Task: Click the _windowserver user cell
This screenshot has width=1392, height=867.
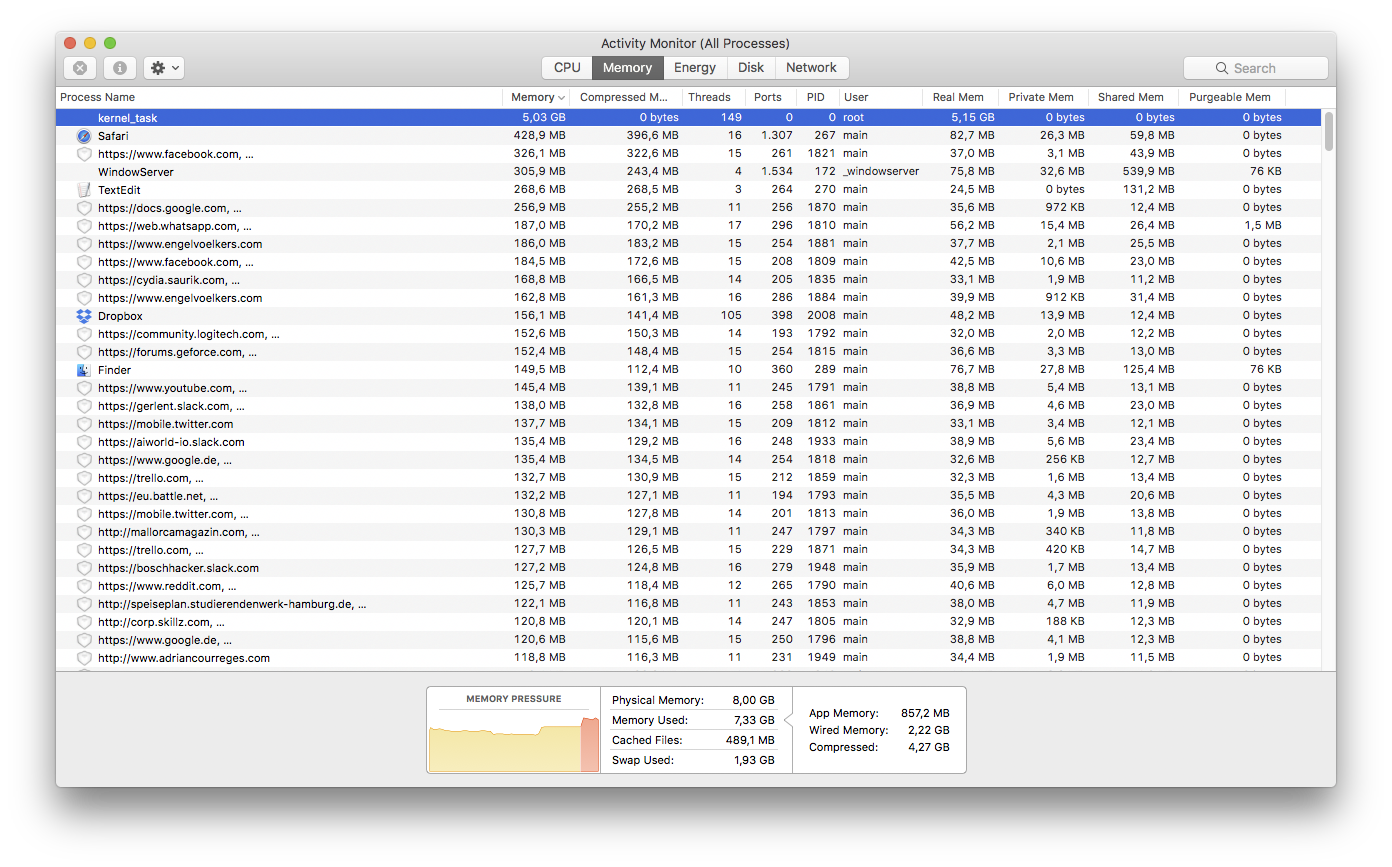Action: (881, 172)
